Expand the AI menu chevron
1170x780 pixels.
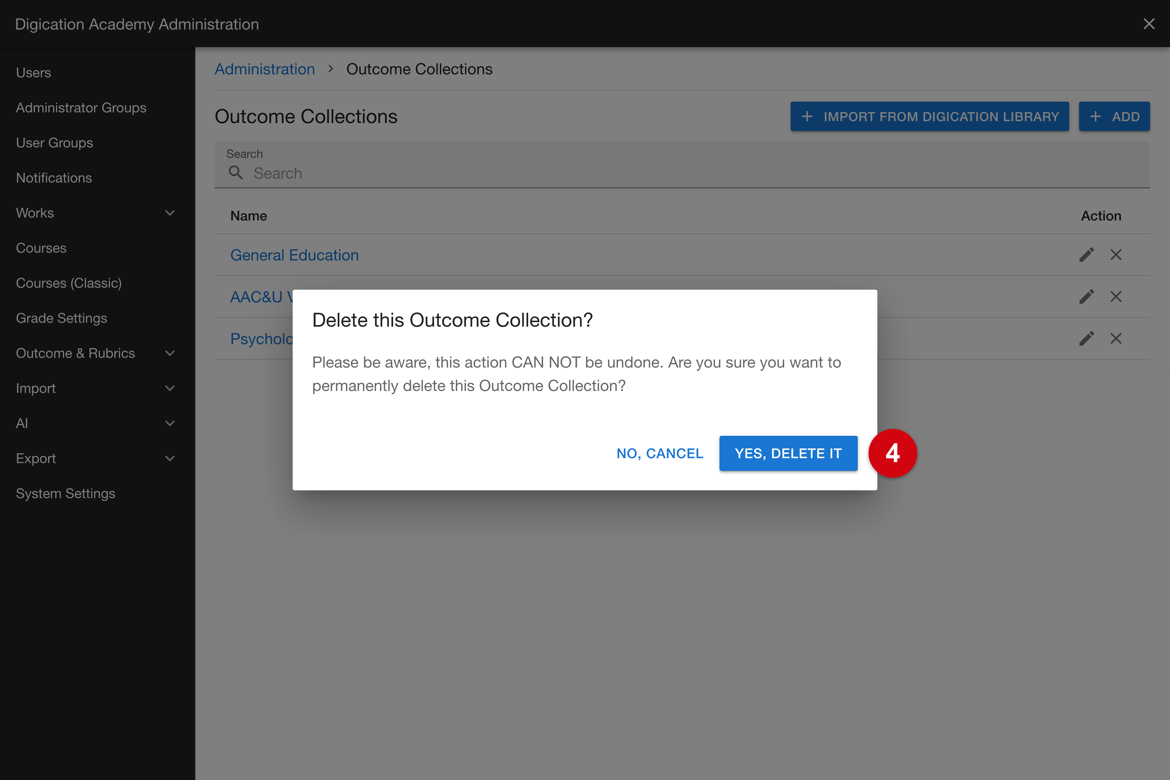coord(170,423)
